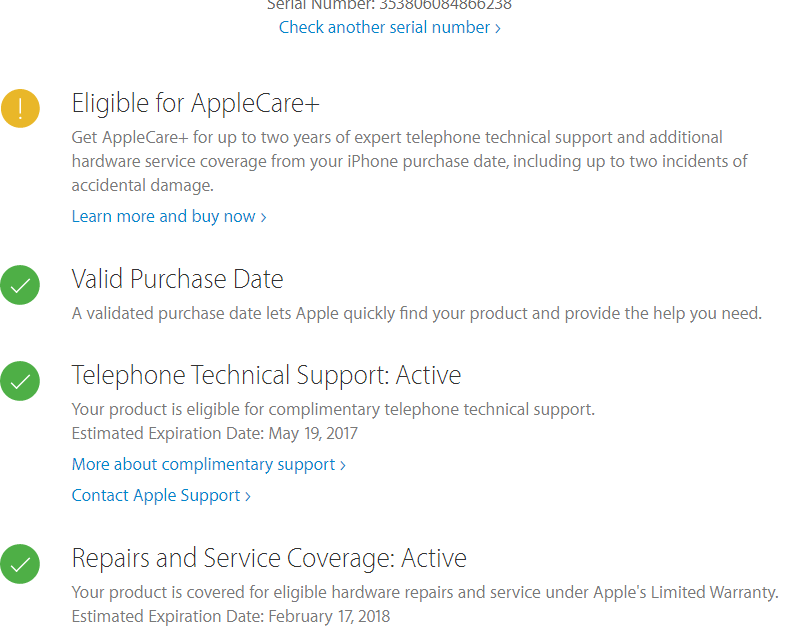
Task: Click the Telephone Technical Support: Active heading
Action: [x=266, y=375]
